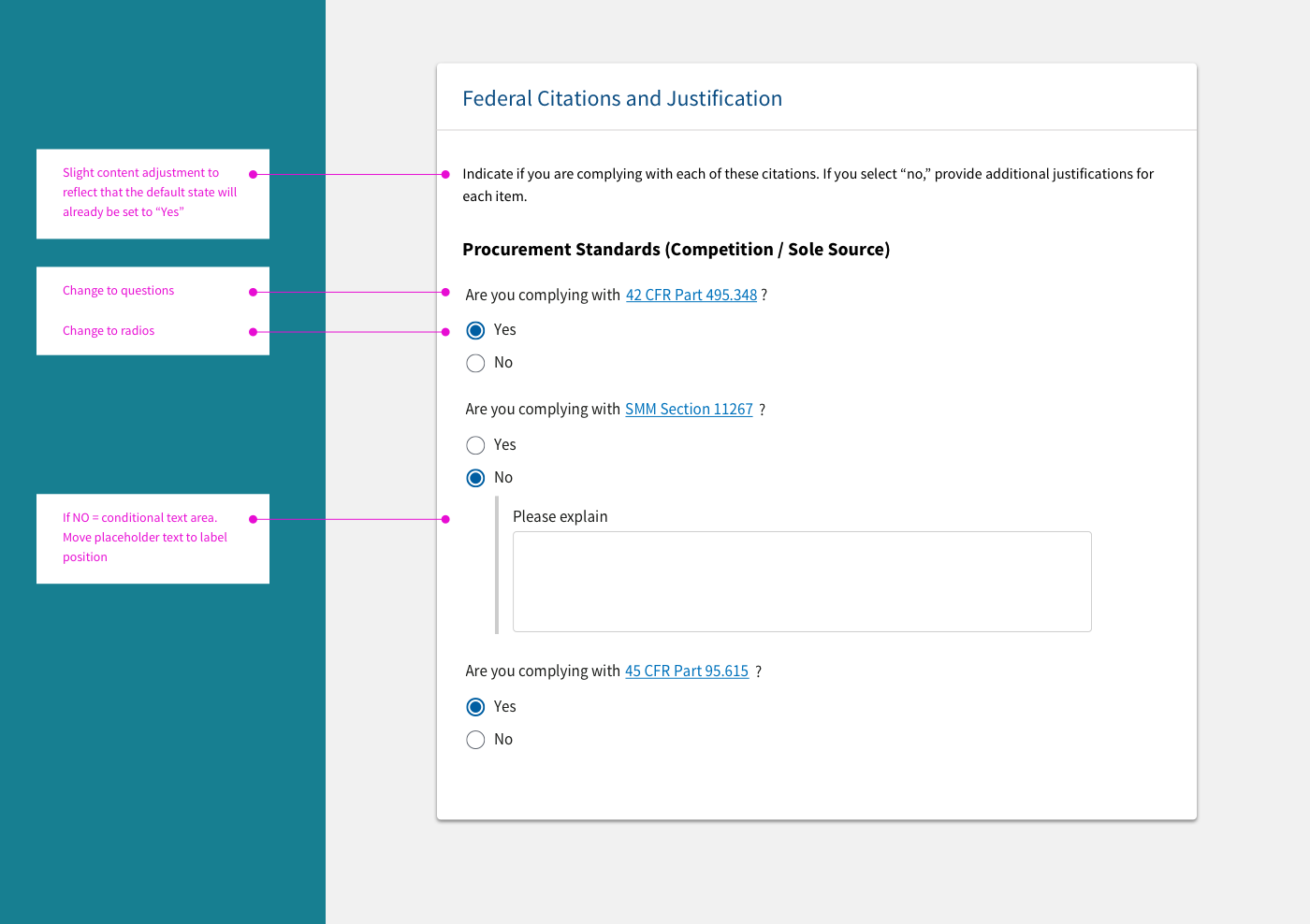Open the SMM Section 11267 link

tap(689, 409)
